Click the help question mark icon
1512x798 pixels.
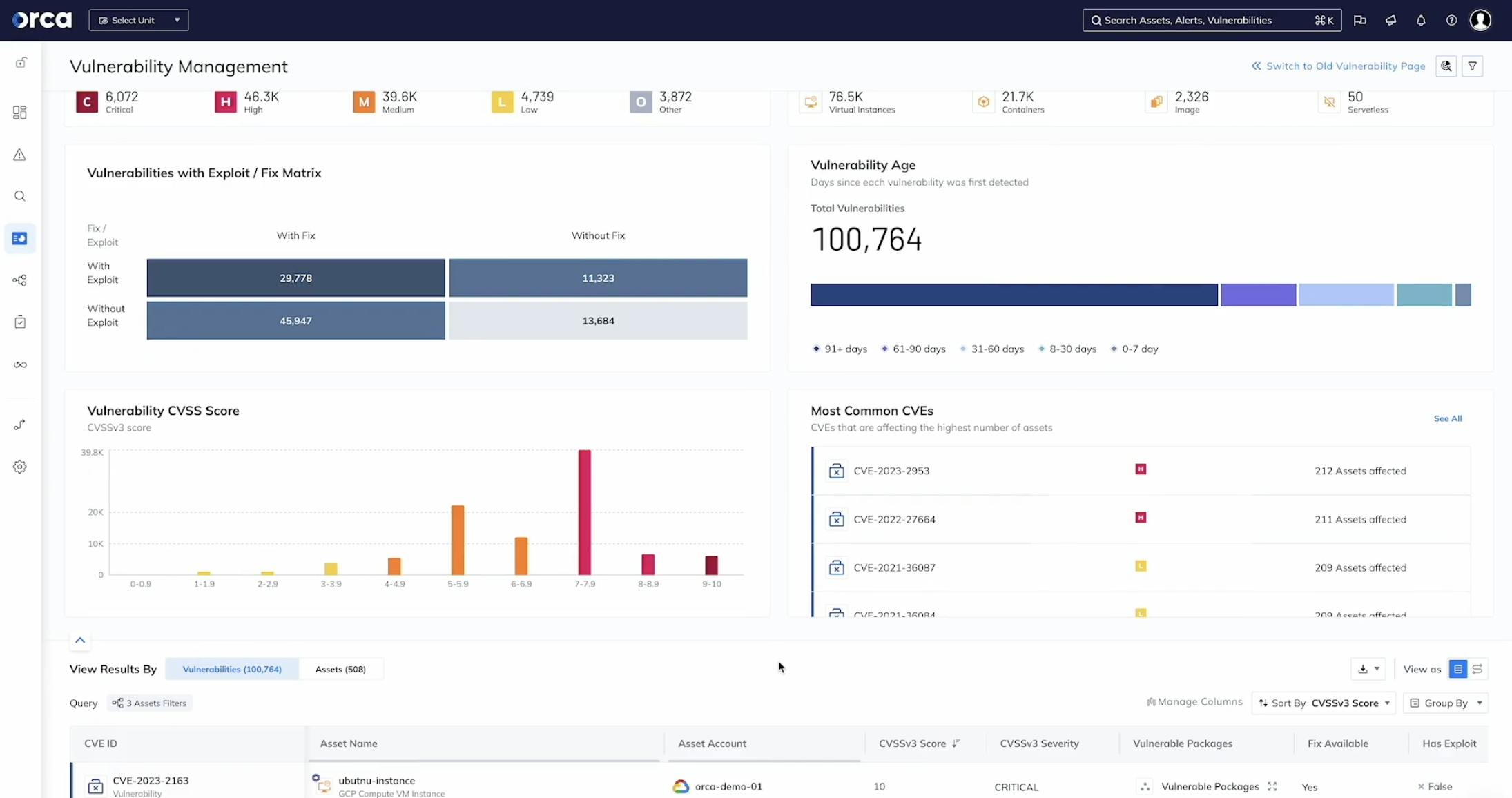click(1451, 20)
